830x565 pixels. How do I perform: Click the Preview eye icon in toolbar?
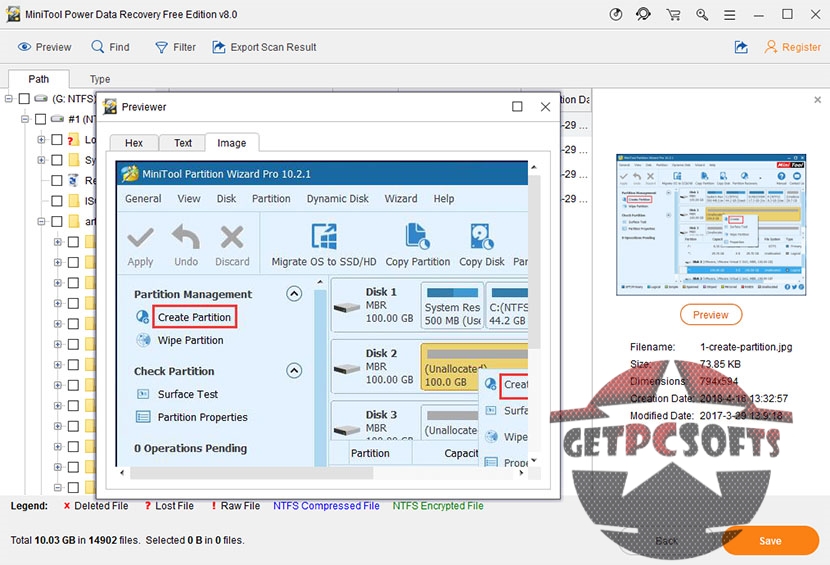point(24,47)
